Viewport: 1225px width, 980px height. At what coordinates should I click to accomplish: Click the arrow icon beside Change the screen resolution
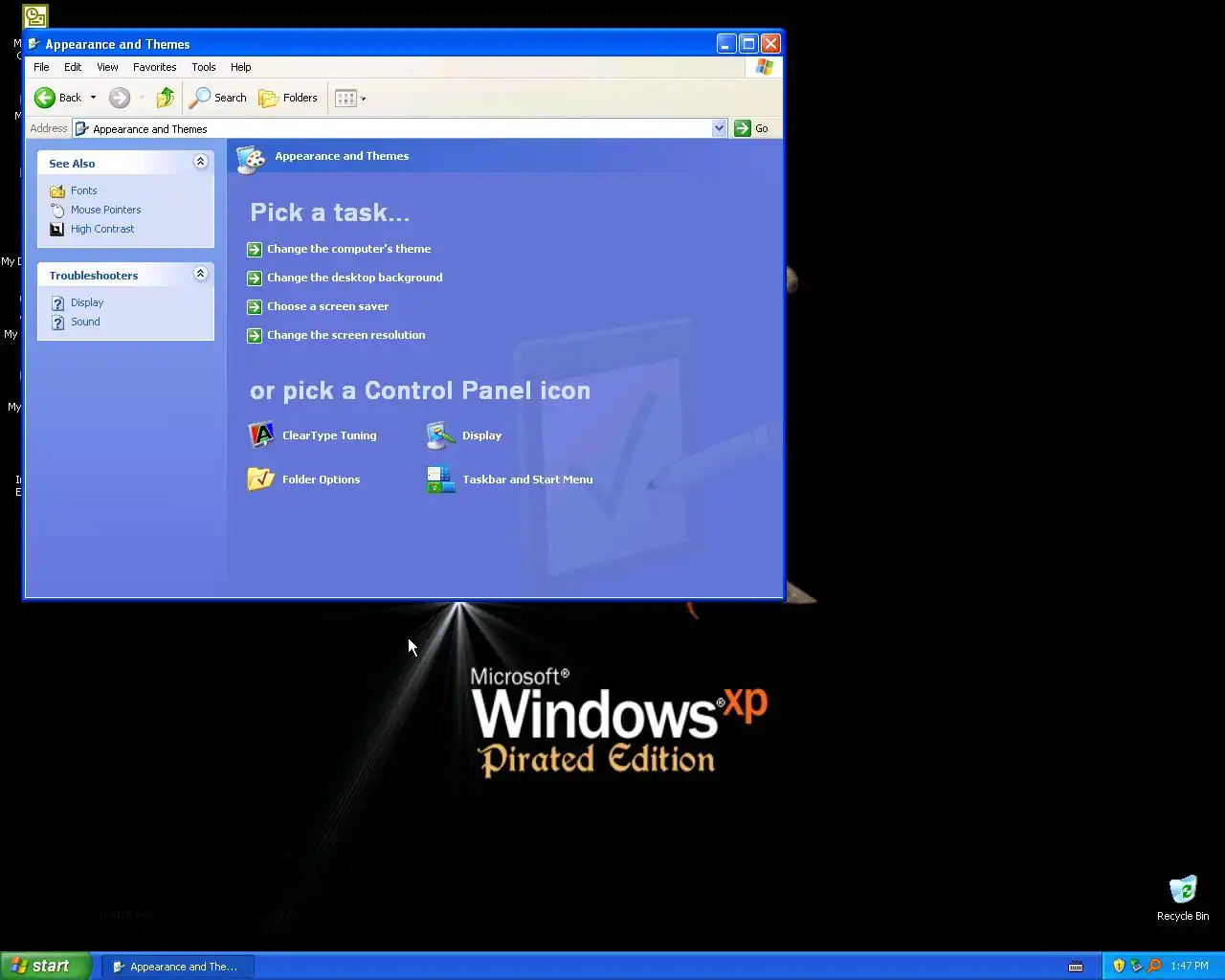click(x=254, y=336)
